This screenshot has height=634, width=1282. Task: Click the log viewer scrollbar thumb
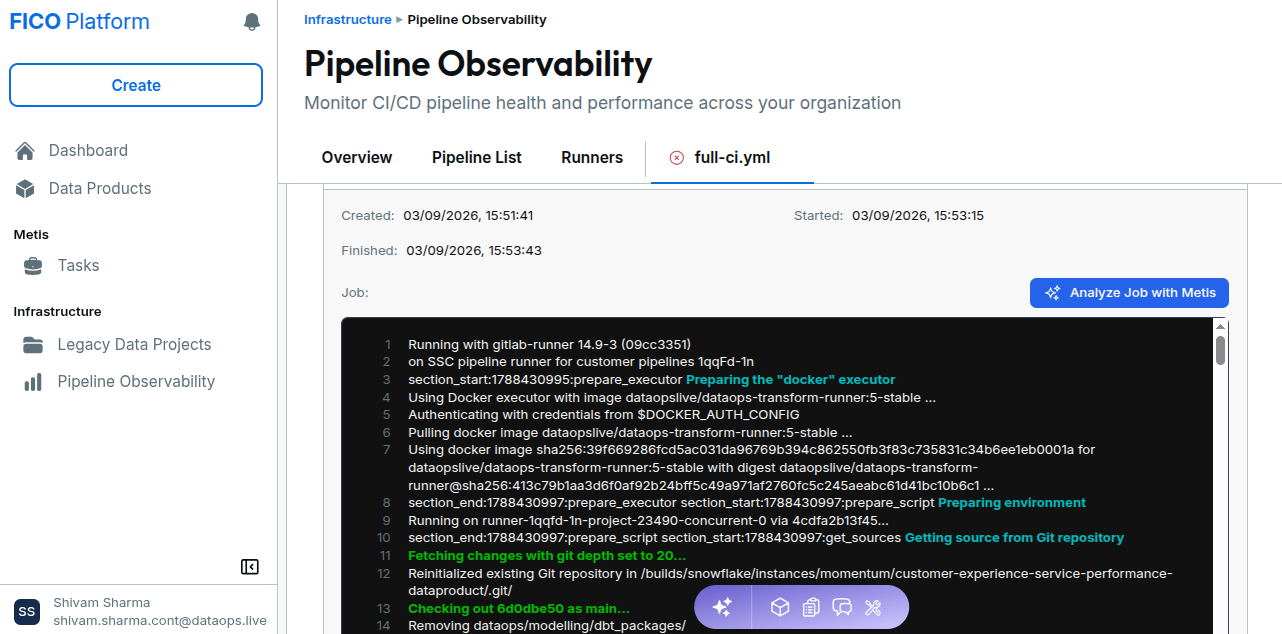tap(1220, 351)
